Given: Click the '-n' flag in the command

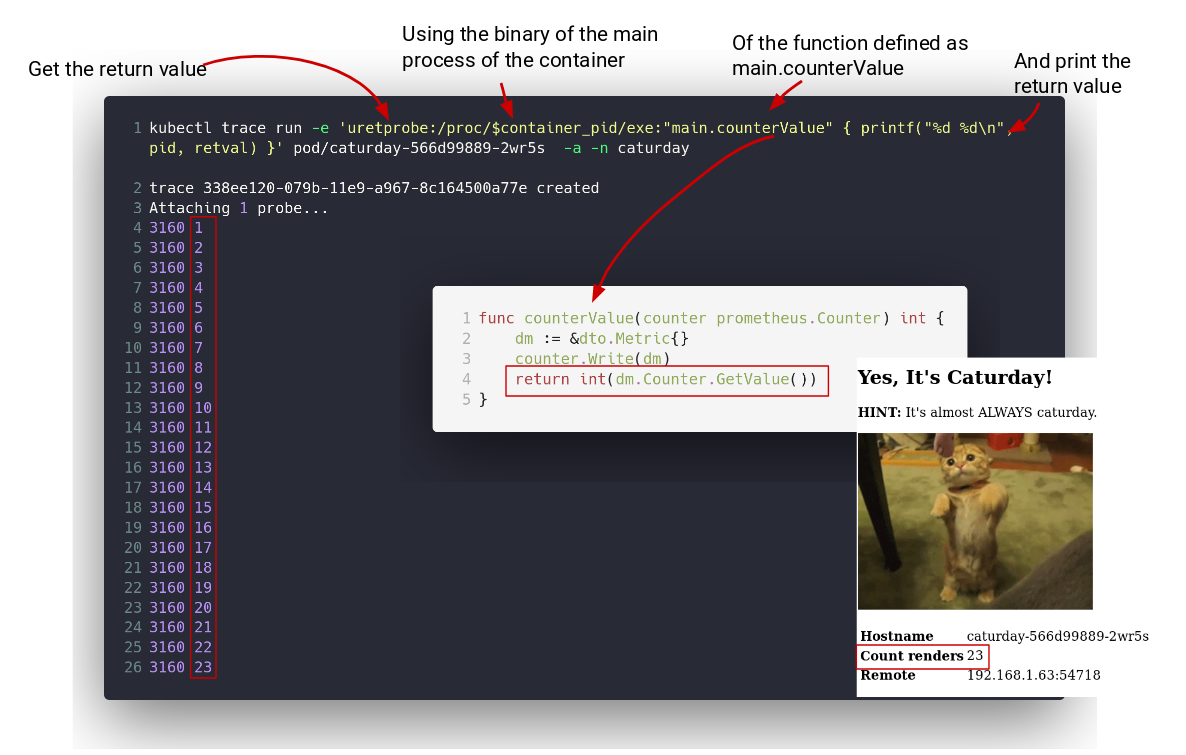Looking at the screenshot, I should pyautogui.click(x=599, y=148).
